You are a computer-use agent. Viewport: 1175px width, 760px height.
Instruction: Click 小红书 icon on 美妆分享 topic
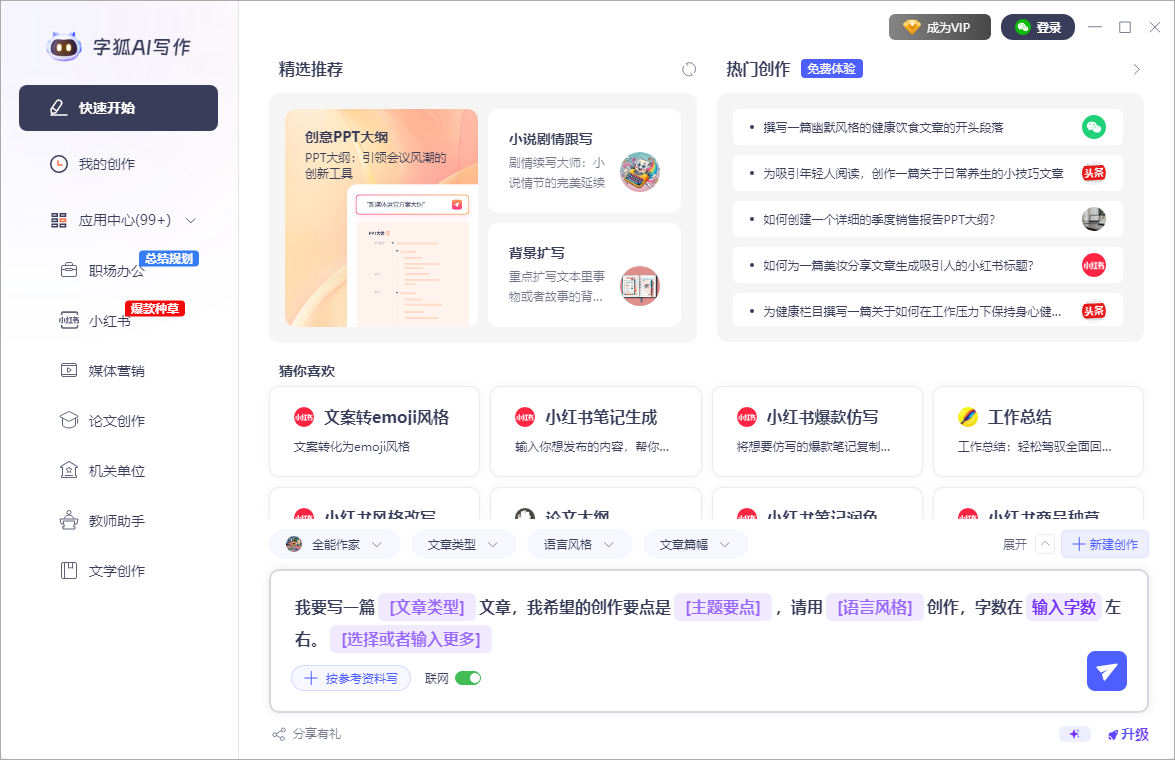coord(1094,265)
